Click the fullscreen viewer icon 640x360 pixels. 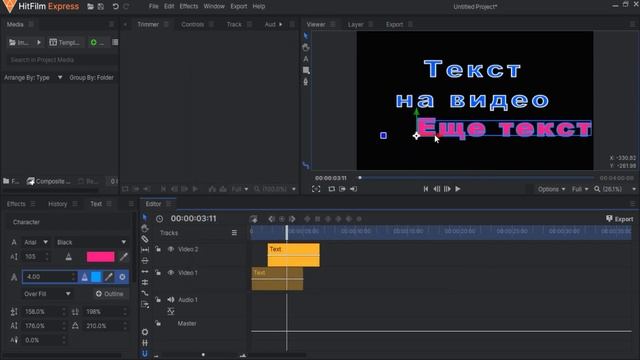316,189
